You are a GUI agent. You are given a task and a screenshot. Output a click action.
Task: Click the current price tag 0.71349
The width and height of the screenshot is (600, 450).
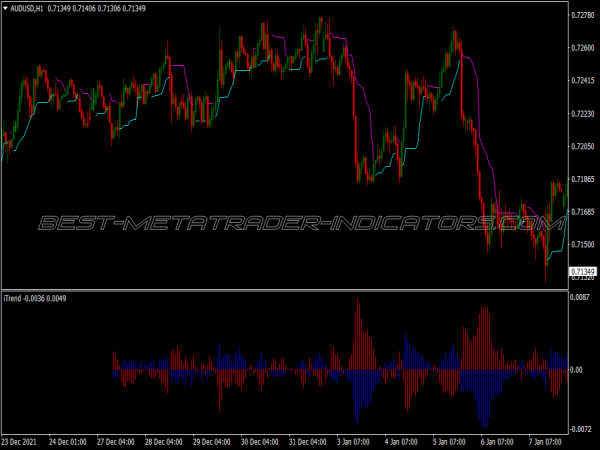click(583, 272)
